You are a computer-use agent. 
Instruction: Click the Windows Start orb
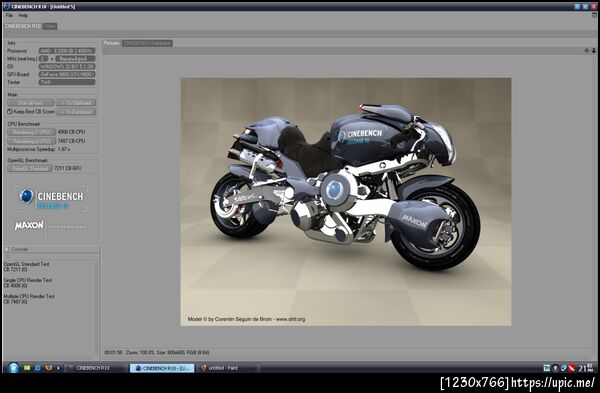tap(13, 368)
